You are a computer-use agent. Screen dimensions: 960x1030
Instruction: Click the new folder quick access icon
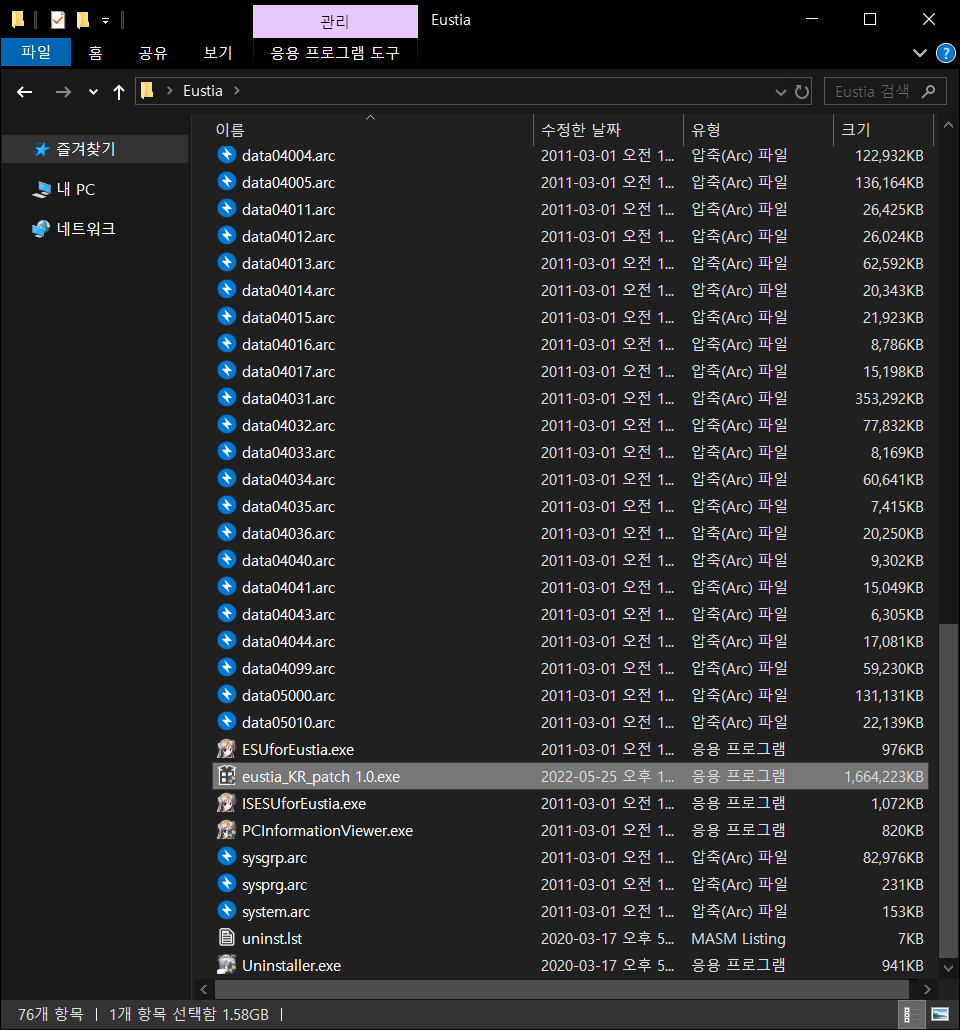point(83,20)
